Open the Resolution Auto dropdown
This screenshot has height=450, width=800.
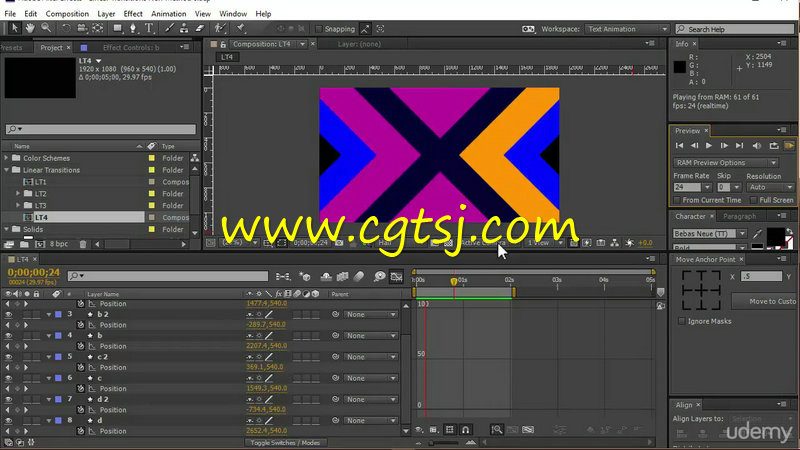(770, 187)
